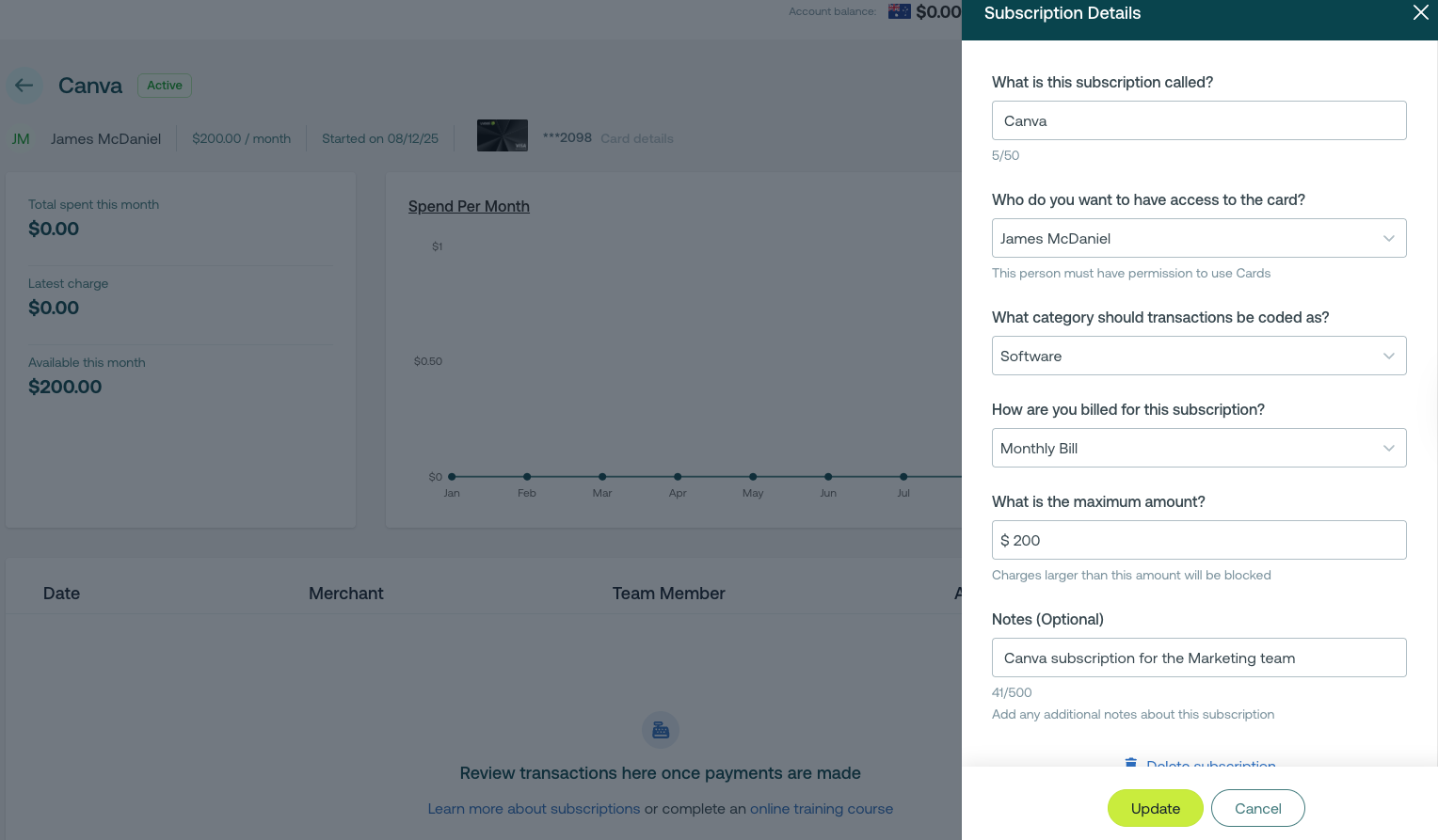Click the Jan data point on the chart
This screenshot has width=1438, height=840.
point(452,477)
